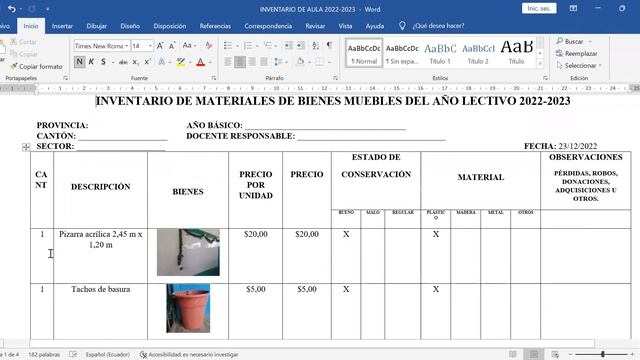Open the Times New Roman font dropdown

point(127,46)
